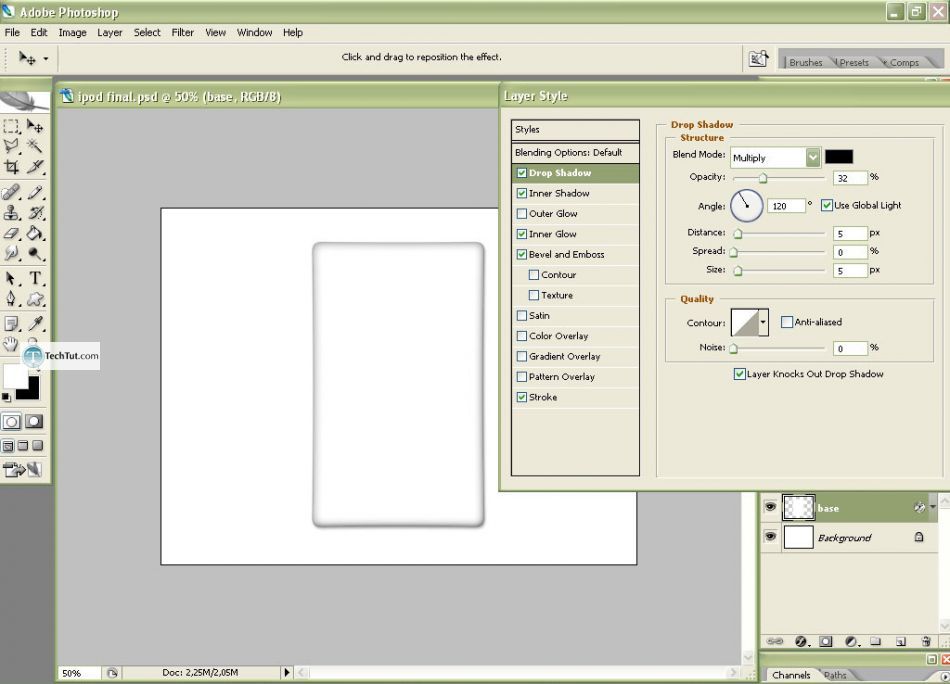The image size is (950, 684).
Task: Click Create a new layer icon
Action: point(900,641)
